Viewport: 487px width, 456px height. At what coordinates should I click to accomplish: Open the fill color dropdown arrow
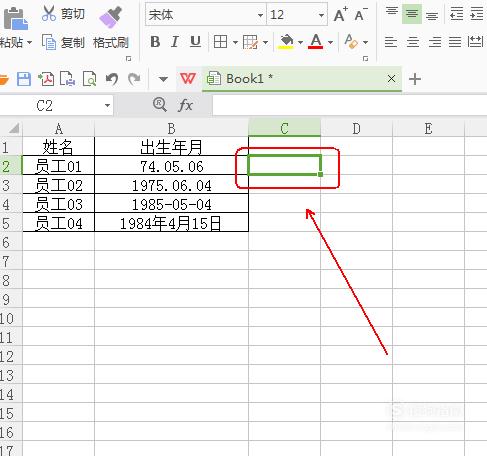pyautogui.click(x=300, y=42)
